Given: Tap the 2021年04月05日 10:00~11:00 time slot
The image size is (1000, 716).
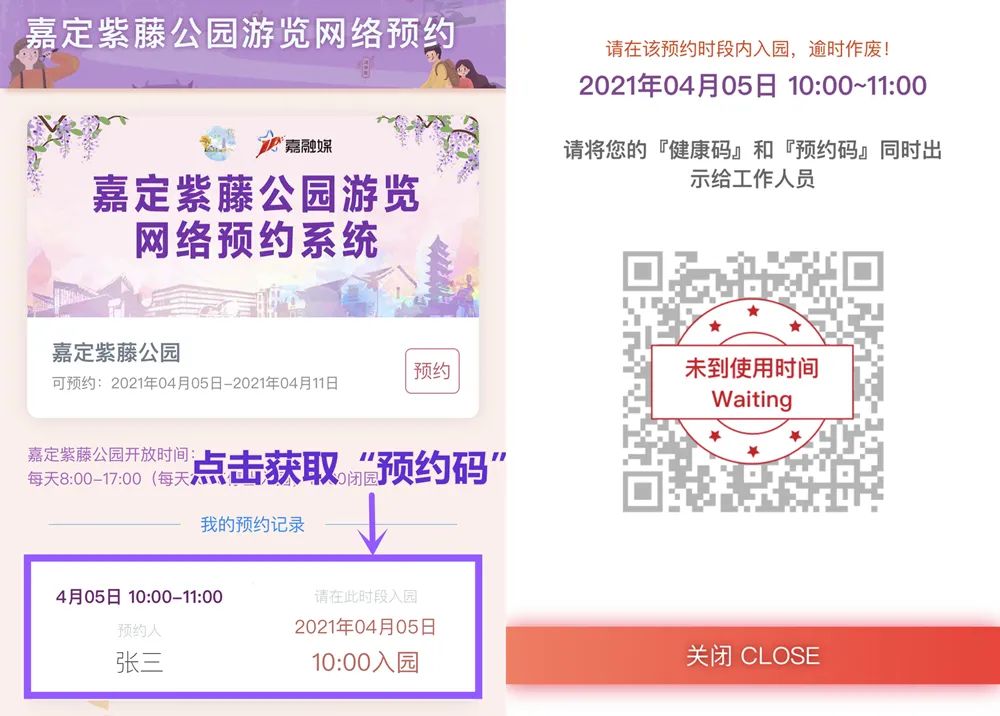Looking at the screenshot, I should click(x=753, y=85).
